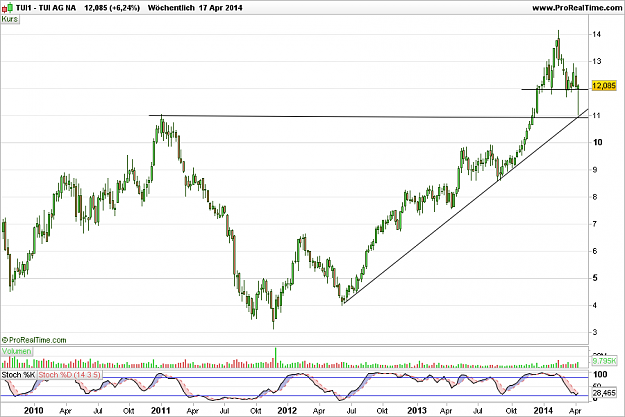625x417 pixels.
Task: Select the short horizontal line near 12
Action: click(555, 89)
